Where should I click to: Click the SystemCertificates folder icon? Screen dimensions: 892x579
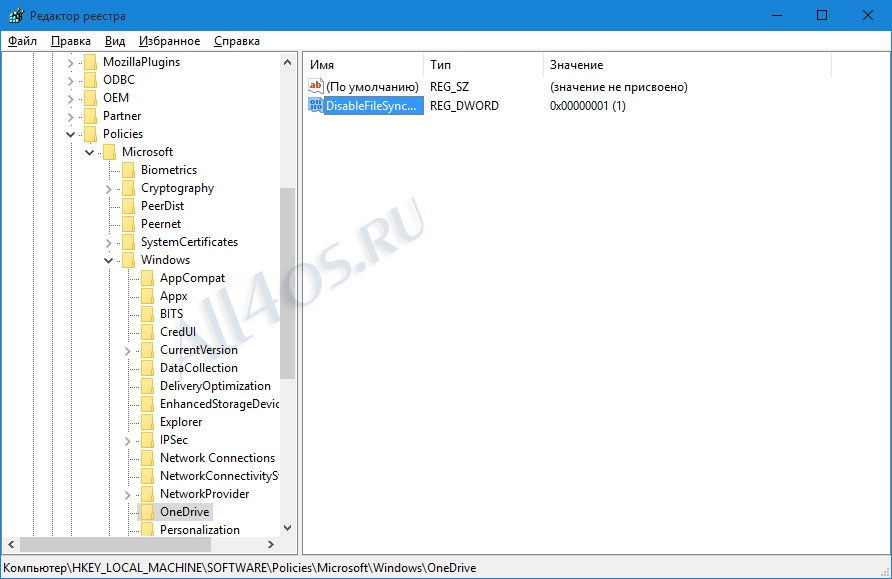point(129,242)
